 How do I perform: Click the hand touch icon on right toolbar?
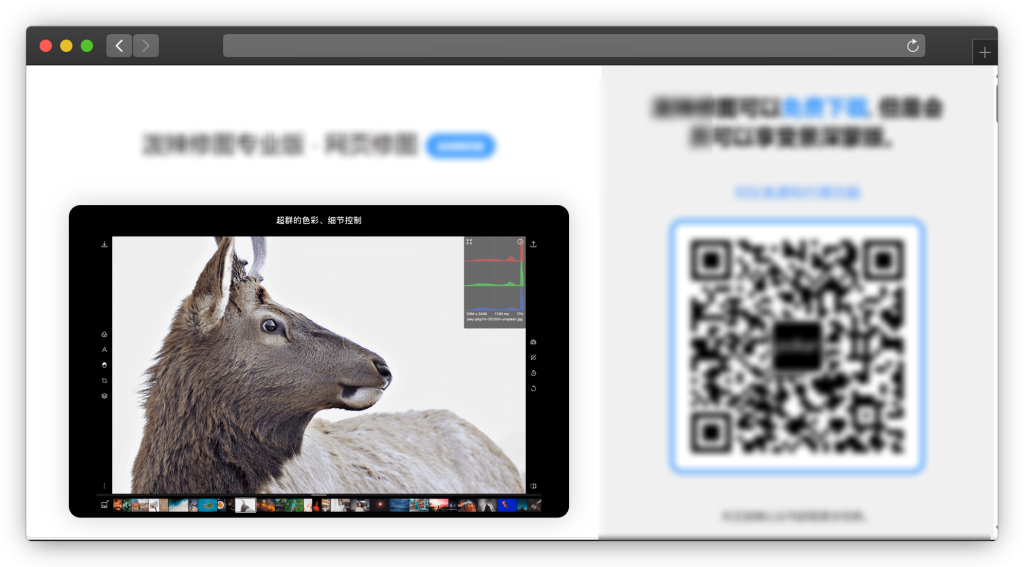tap(533, 373)
